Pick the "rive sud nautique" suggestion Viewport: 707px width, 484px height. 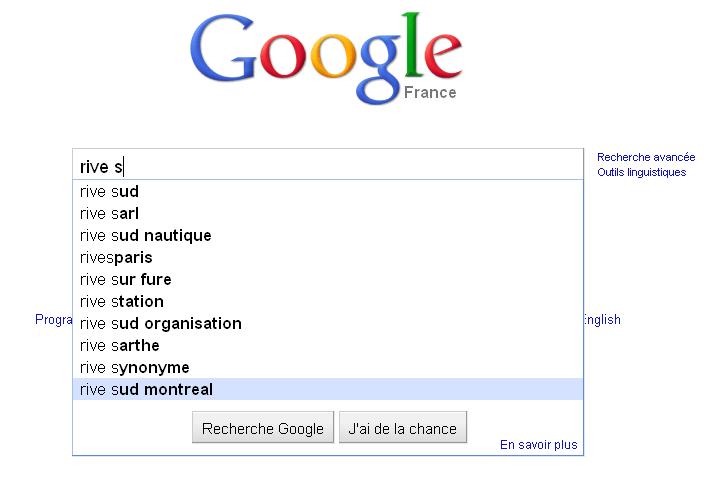tap(328, 235)
